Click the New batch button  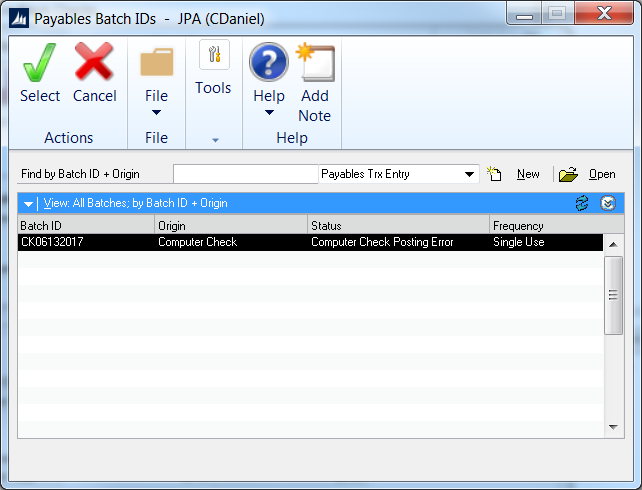(517, 174)
